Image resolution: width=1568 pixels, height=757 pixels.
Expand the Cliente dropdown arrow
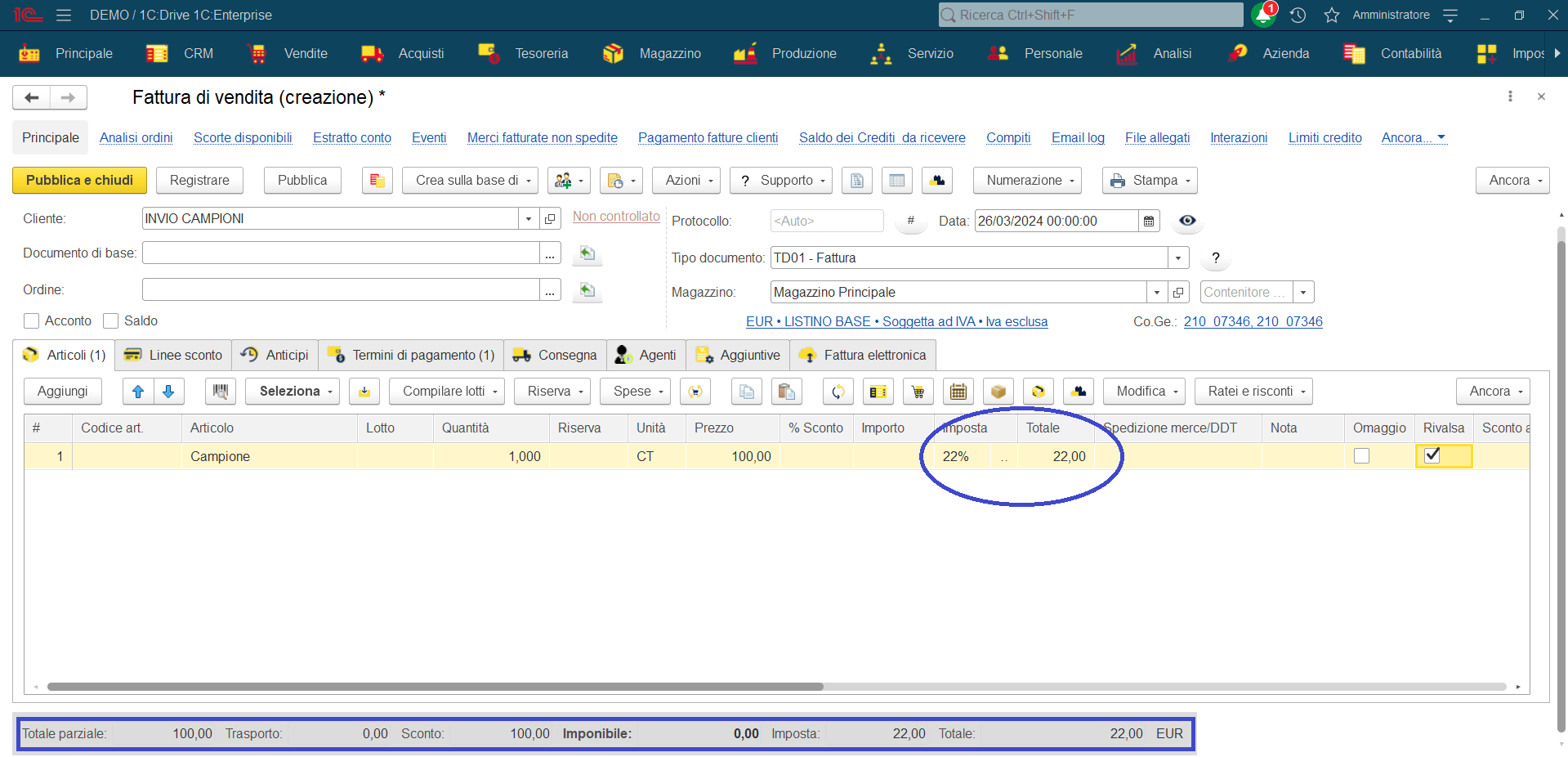tap(529, 219)
